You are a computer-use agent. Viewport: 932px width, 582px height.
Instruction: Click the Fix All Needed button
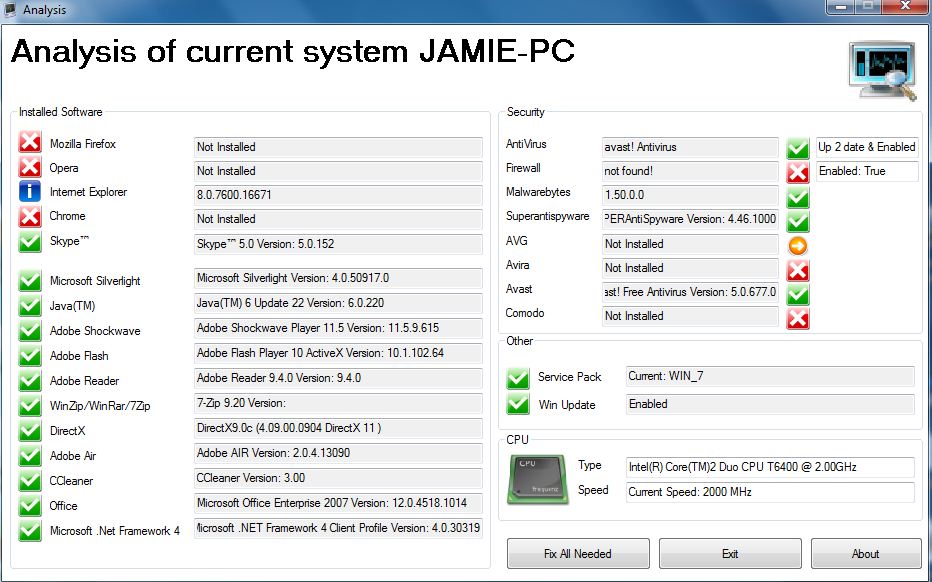click(x=578, y=553)
